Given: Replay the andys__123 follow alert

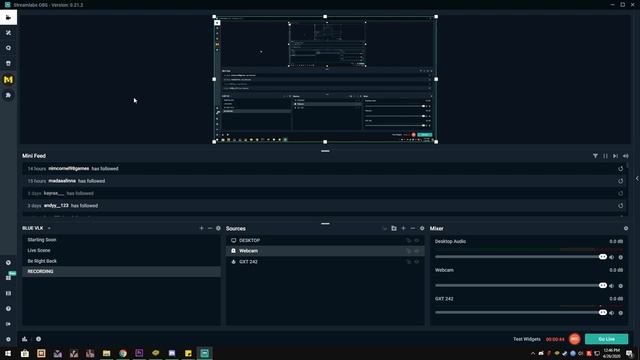Looking at the screenshot, I should pyautogui.click(x=620, y=206).
